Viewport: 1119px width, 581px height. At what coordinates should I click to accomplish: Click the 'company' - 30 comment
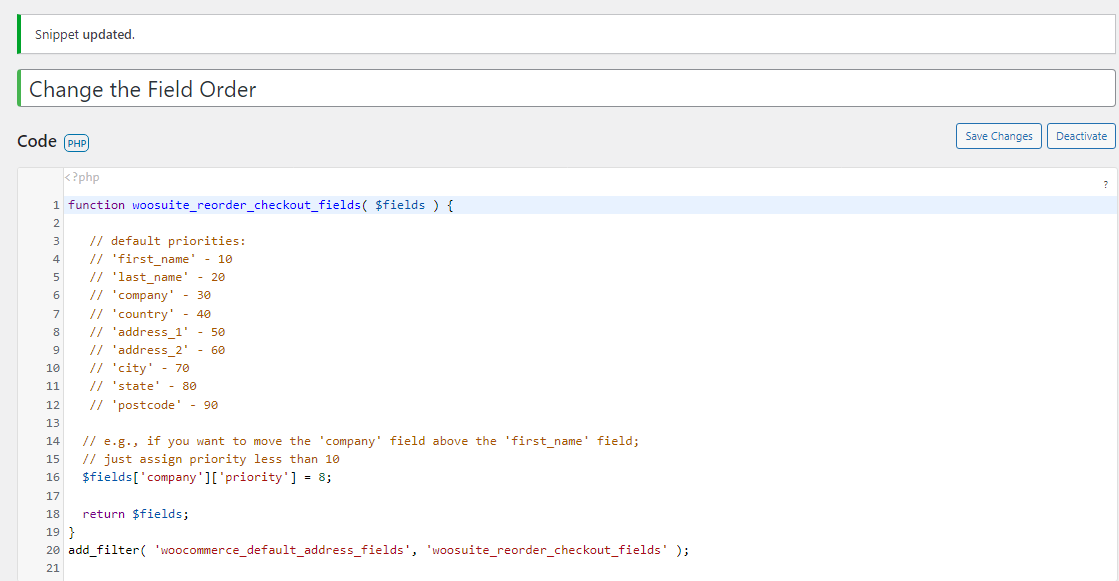coord(151,295)
